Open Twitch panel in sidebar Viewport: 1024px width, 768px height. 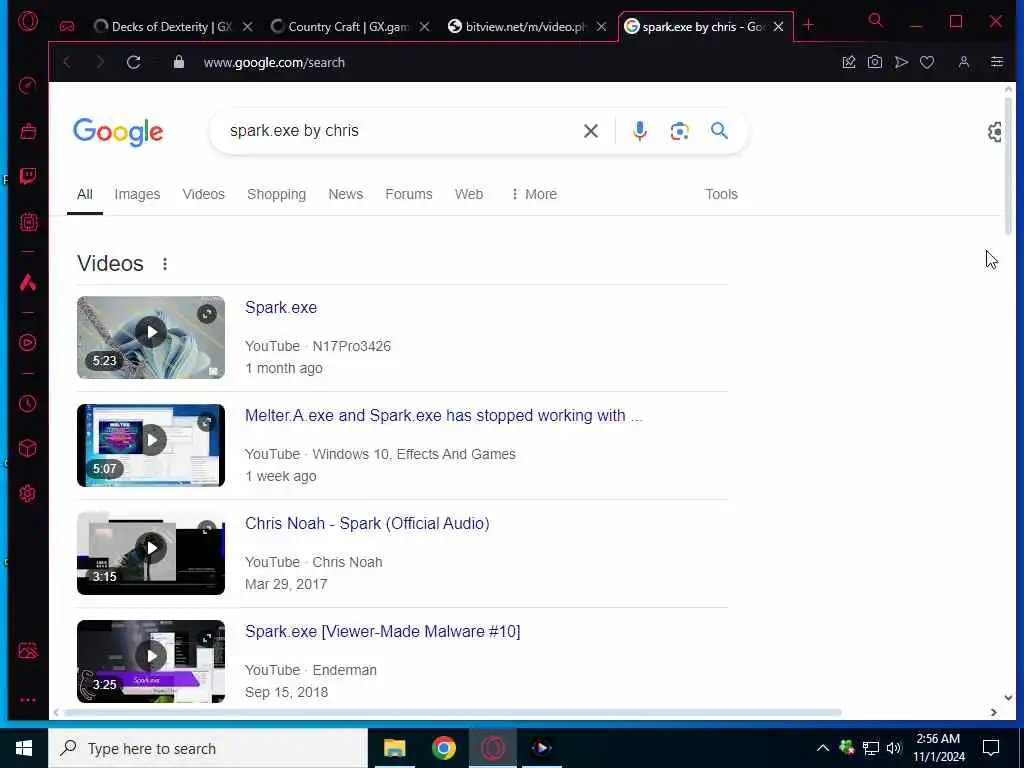pos(27,176)
